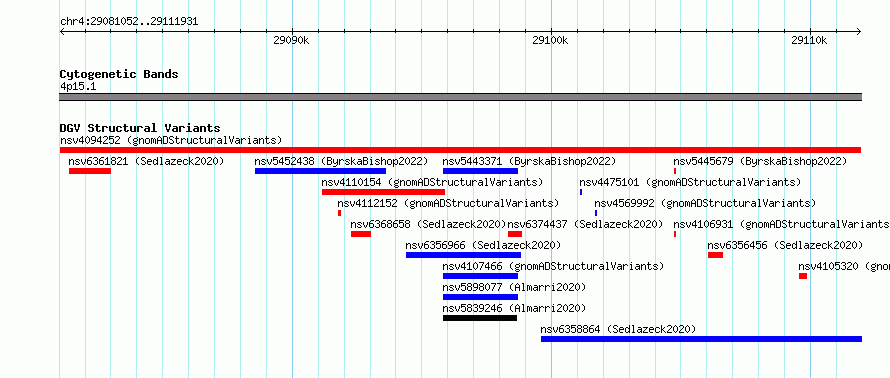The image size is (890, 378).
Task: Open nsv4107466 gnomAD variant label
Action: pyautogui.click(x=553, y=266)
